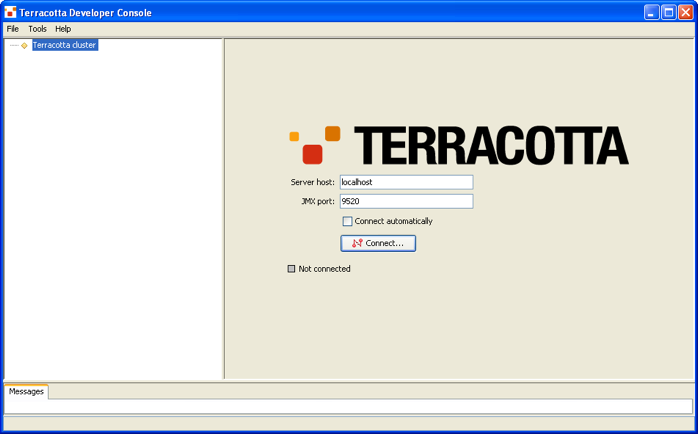This screenshot has height=434, width=698.
Task: Click the gray Not connected status indicator
Action: pyautogui.click(x=291, y=269)
